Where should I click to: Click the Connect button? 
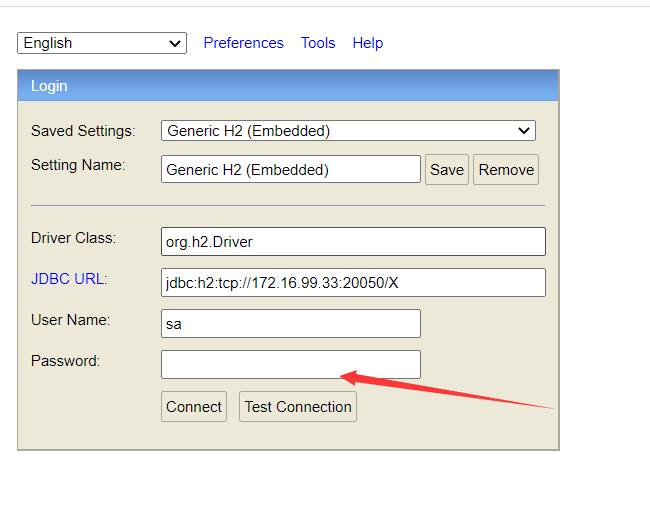tap(194, 407)
